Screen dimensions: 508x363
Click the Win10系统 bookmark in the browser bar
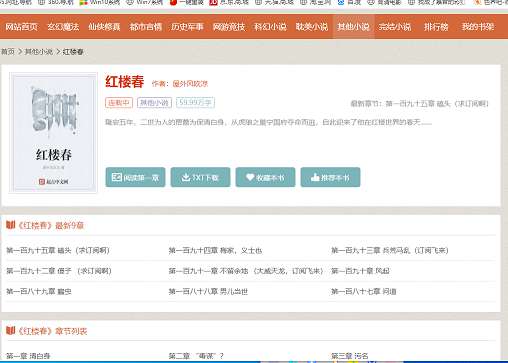click(100, 2)
